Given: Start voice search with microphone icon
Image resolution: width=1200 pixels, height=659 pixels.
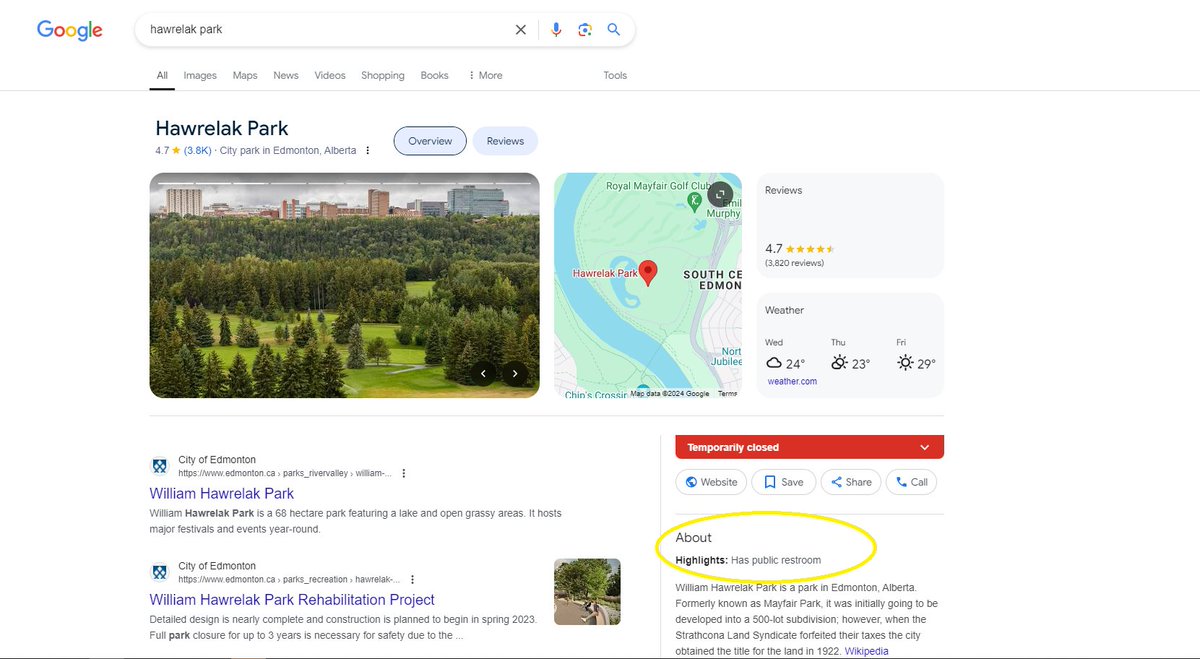Looking at the screenshot, I should [556, 30].
